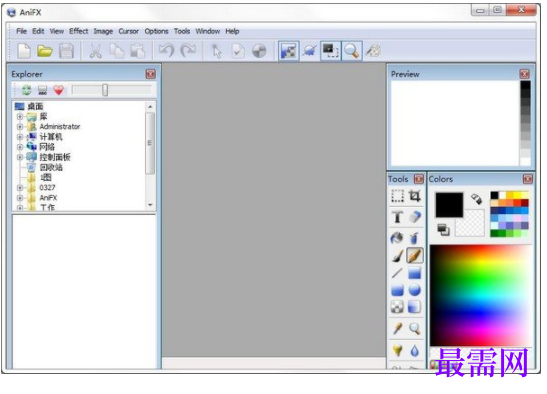Screen dimensions: 547x394
Task: Click the Explorer tree scroll down arrow
Action: [x=150, y=205]
